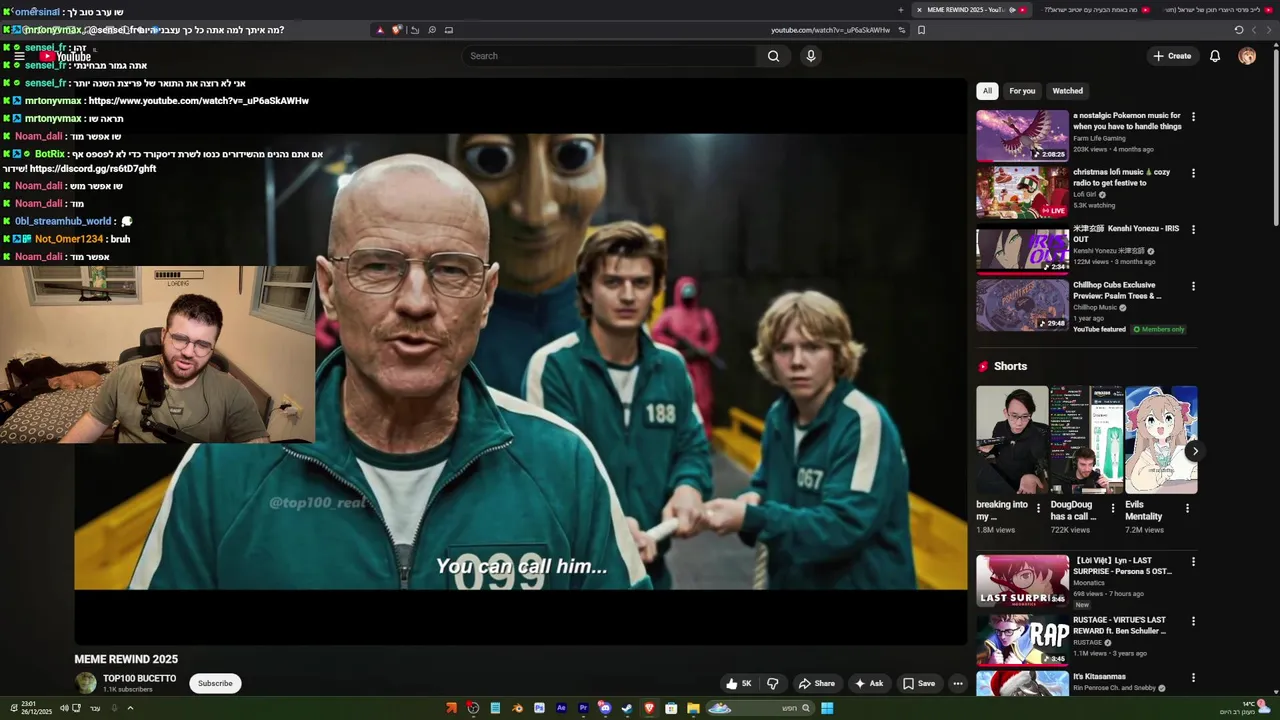Open christmas lofi music live thumbnail
Viewport: 1280px width, 720px height.
pyautogui.click(x=1022, y=192)
